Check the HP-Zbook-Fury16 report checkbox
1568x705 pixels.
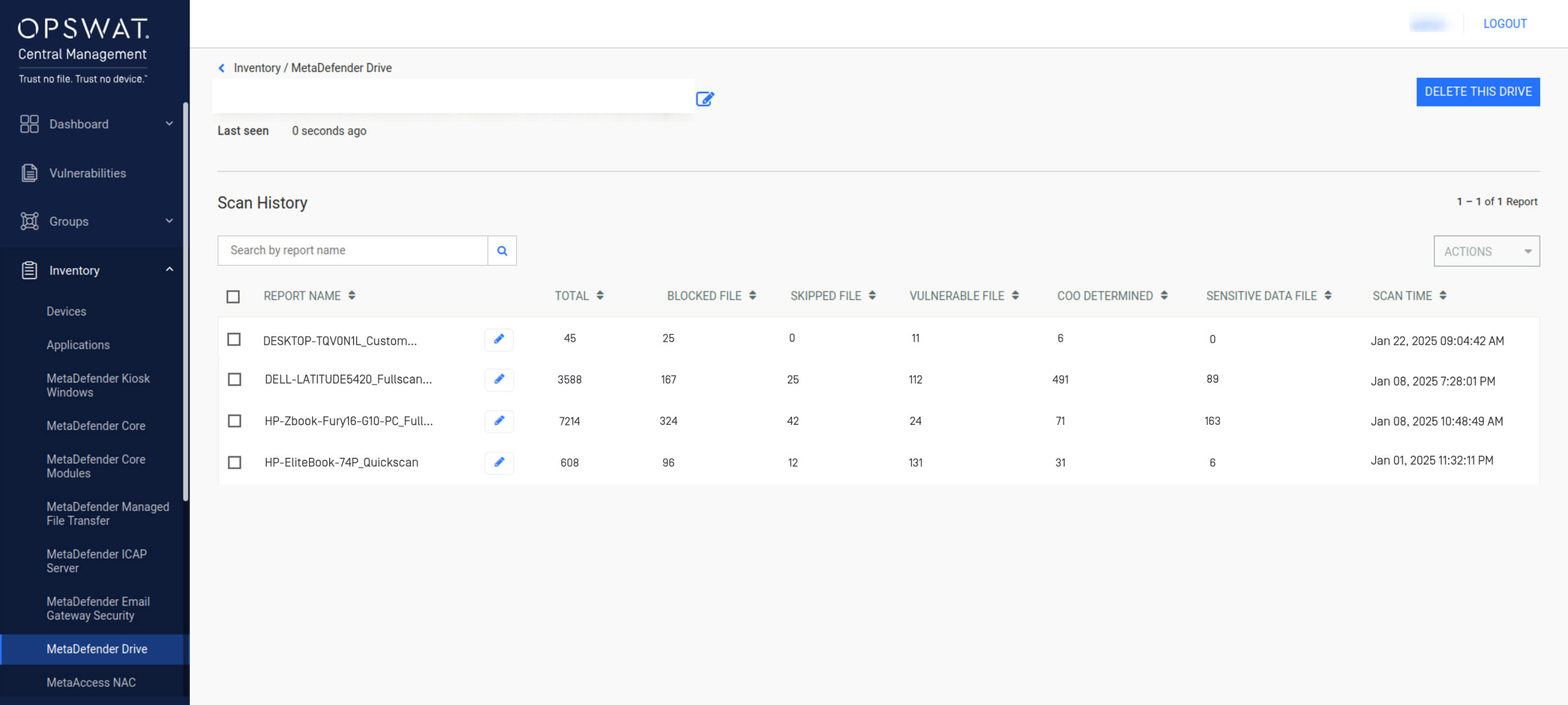(x=234, y=421)
